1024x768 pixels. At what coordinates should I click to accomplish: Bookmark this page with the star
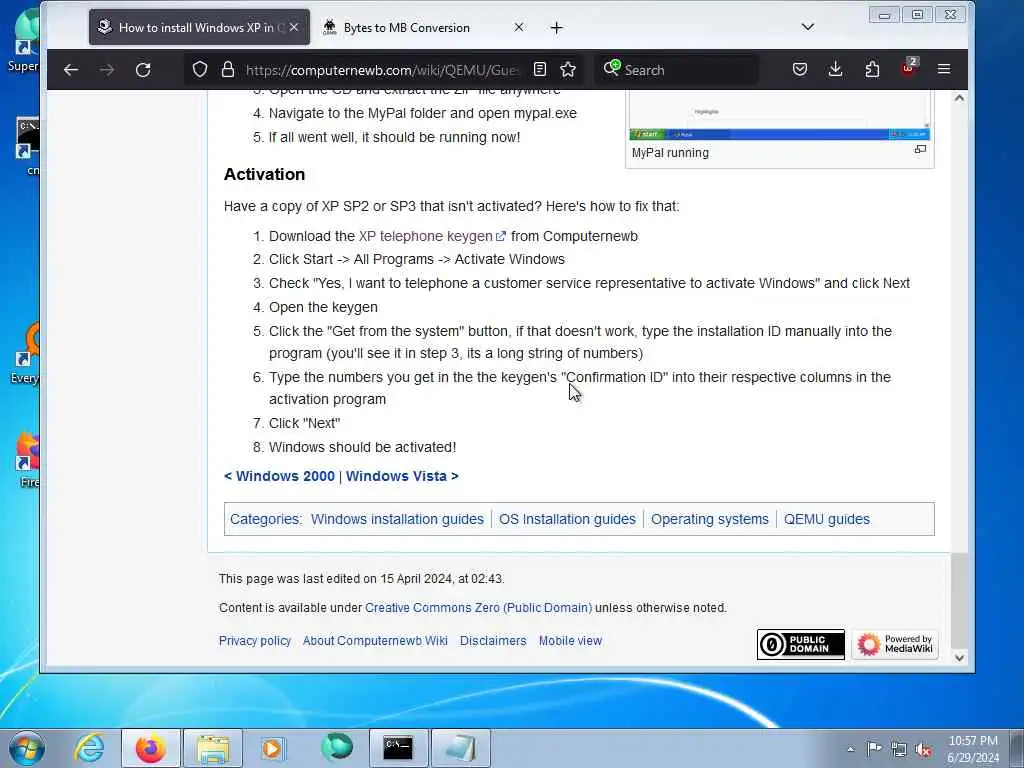click(x=568, y=69)
